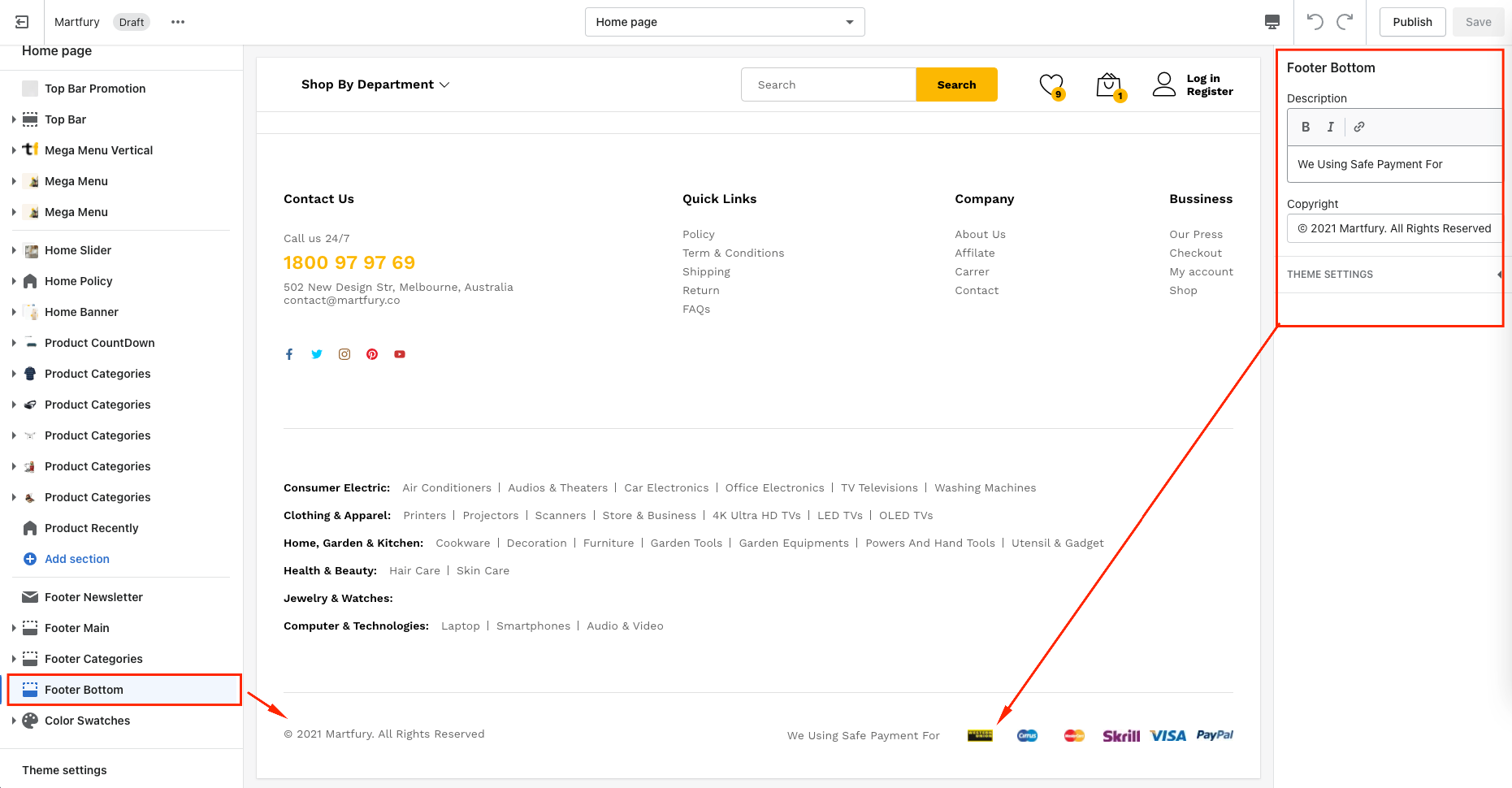This screenshot has width=1512, height=788.
Task: Click the Add section link
Action: click(x=76, y=559)
